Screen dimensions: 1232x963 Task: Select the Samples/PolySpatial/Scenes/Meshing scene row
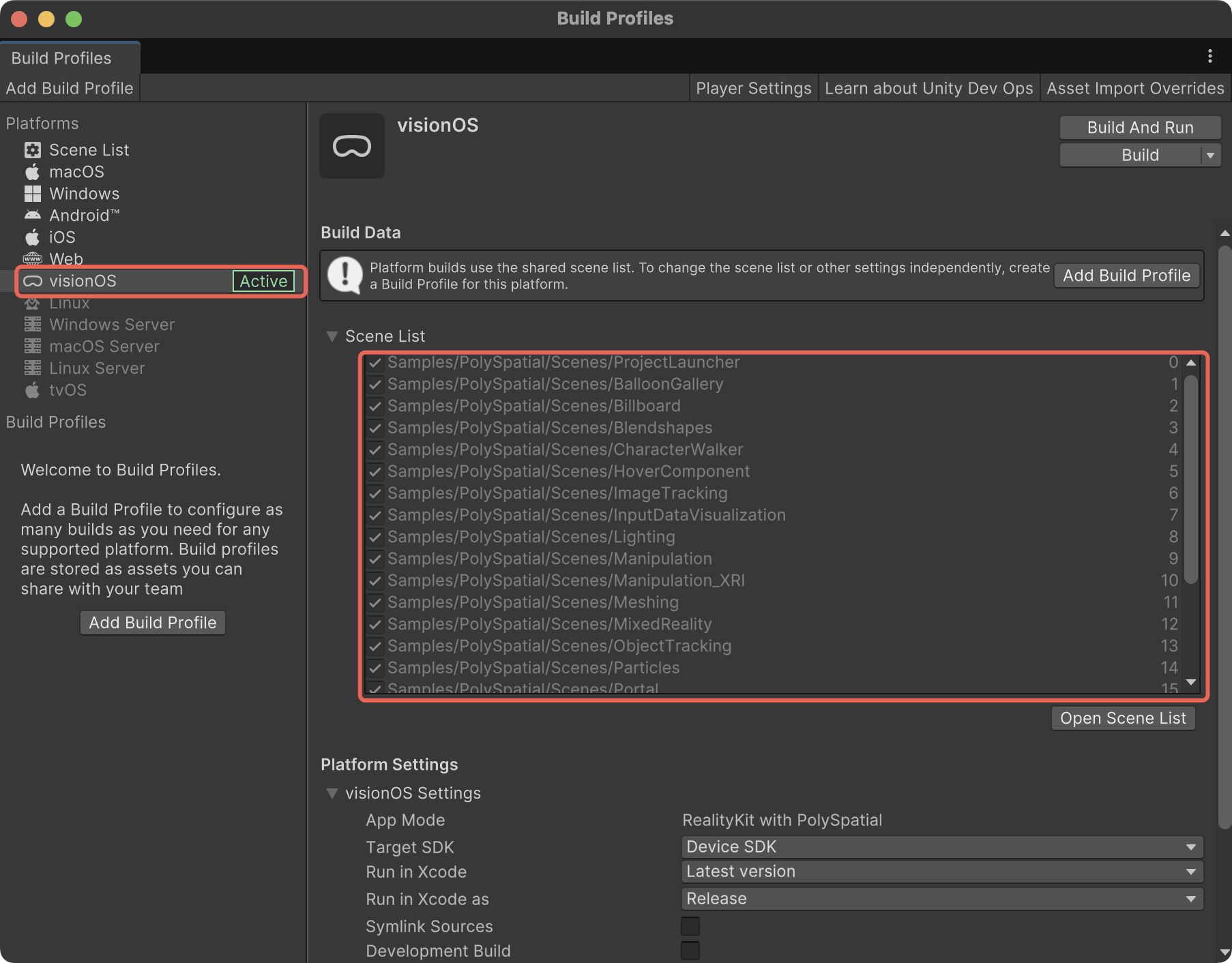773,603
